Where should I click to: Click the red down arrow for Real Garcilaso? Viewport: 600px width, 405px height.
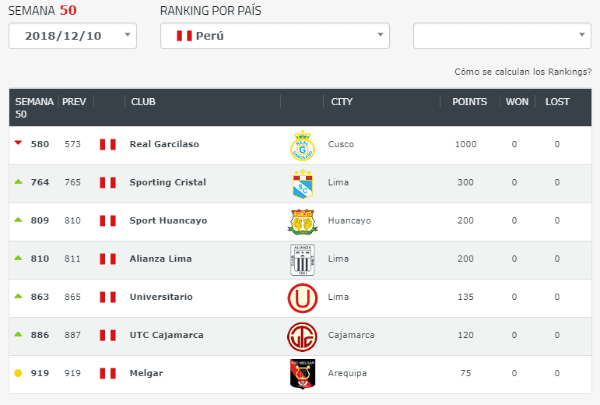click(x=17, y=143)
